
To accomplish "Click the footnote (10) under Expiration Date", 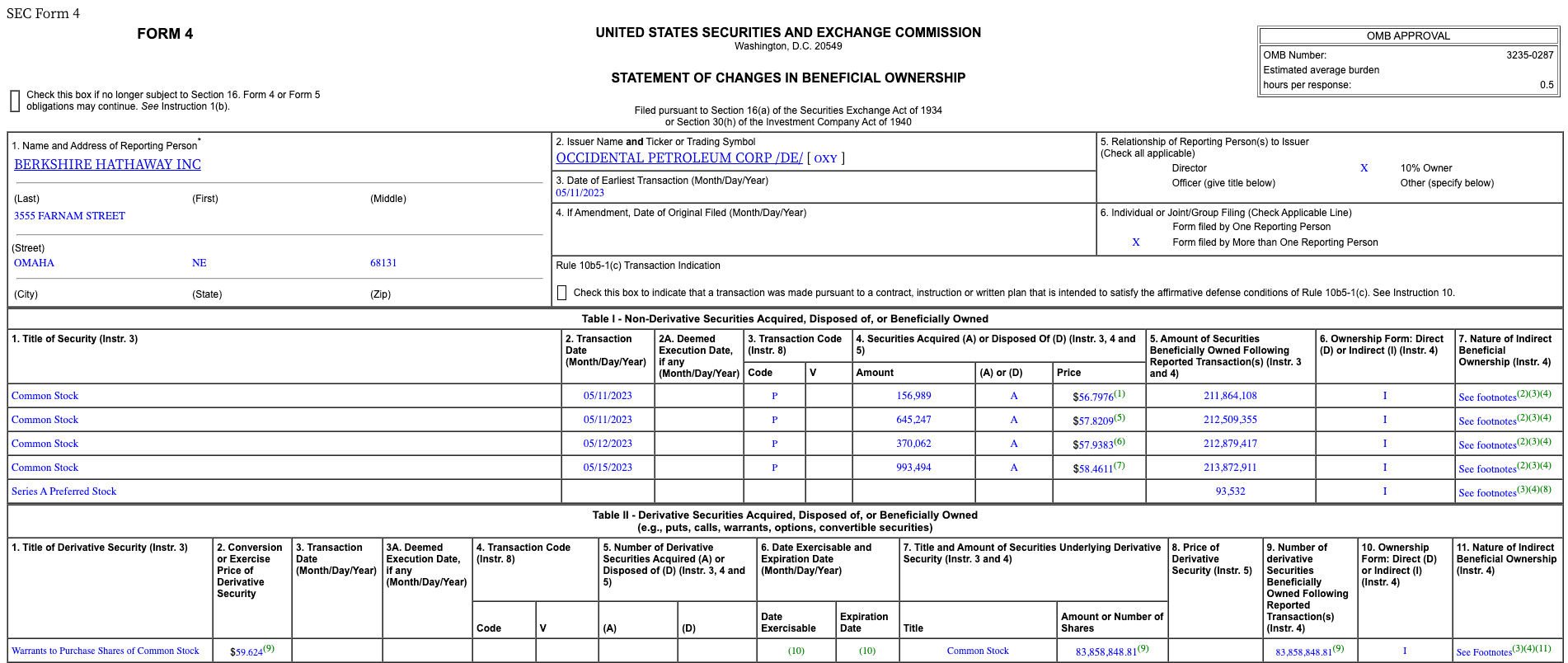I will [x=867, y=651].
